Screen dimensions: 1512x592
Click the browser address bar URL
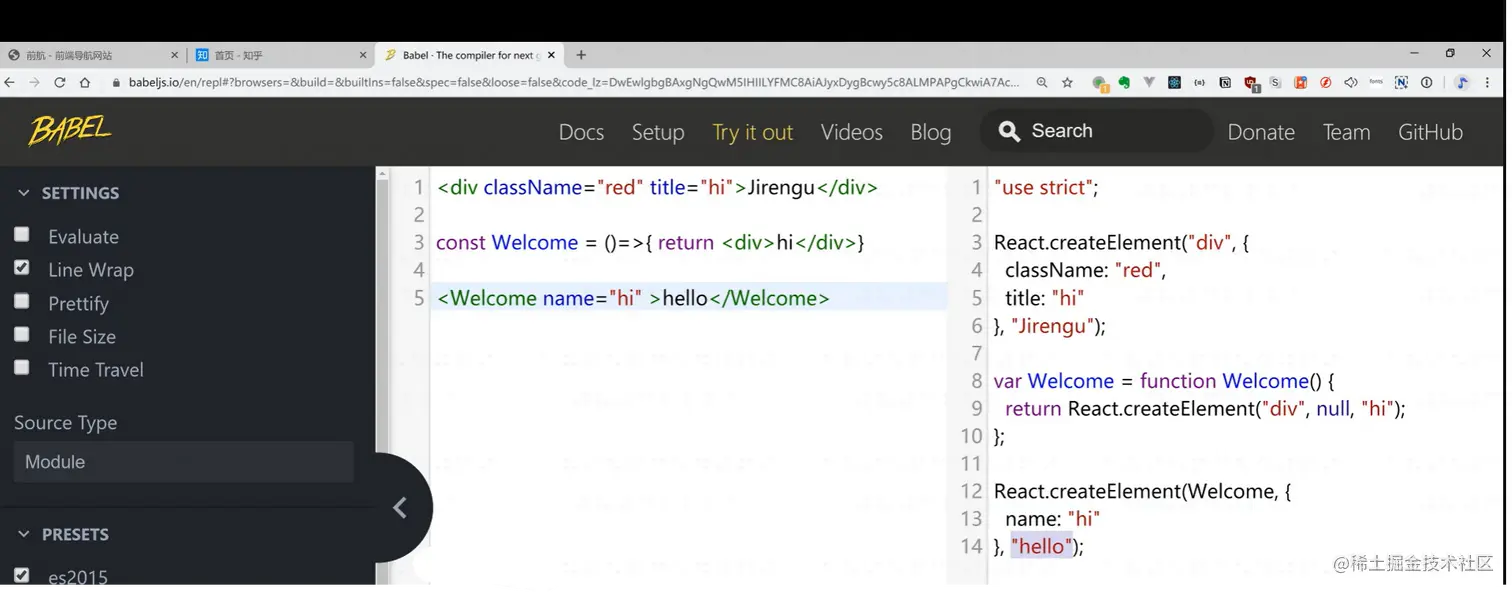click(574, 83)
